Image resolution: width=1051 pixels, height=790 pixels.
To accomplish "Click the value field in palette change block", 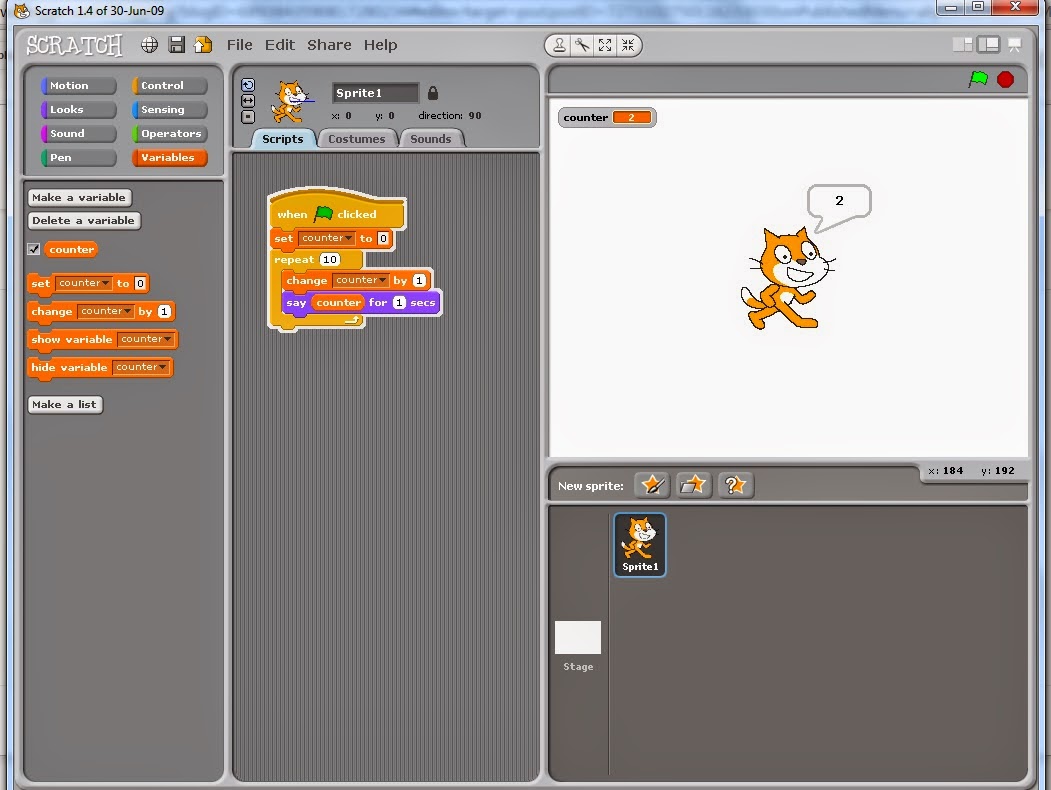I will (x=164, y=312).
